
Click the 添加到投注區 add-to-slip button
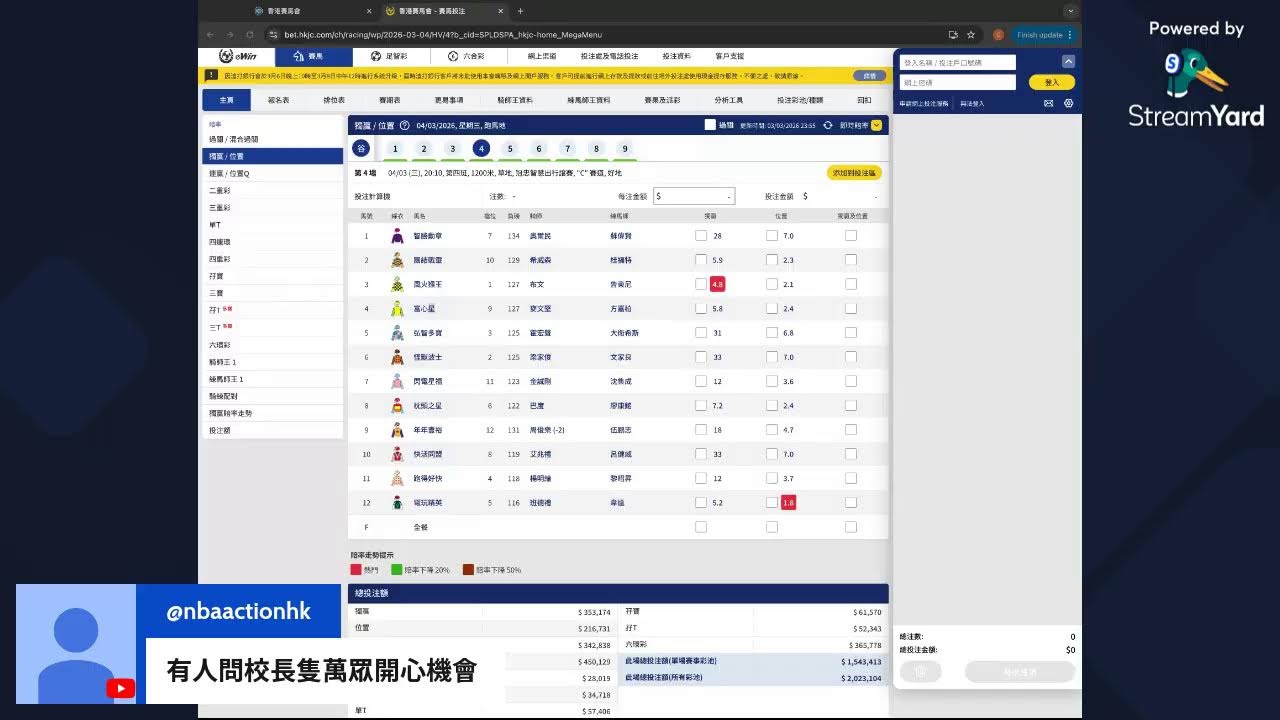point(854,173)
